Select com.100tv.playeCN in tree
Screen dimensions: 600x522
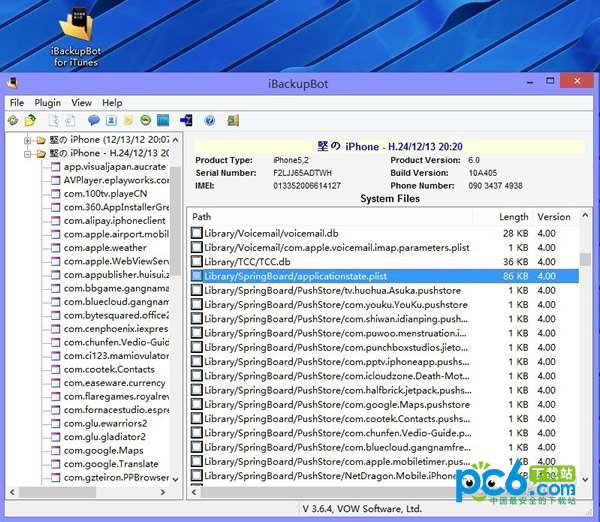point(106,194)
